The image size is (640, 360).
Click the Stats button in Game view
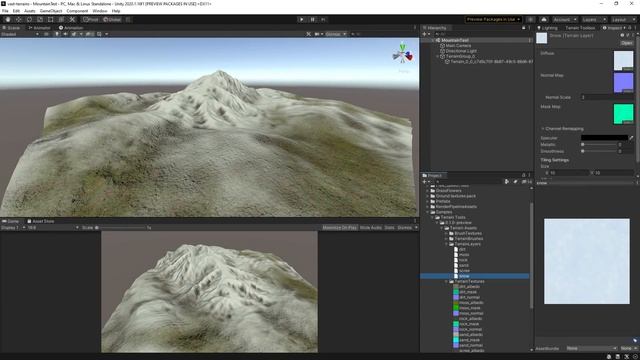(x=389, y=227)
